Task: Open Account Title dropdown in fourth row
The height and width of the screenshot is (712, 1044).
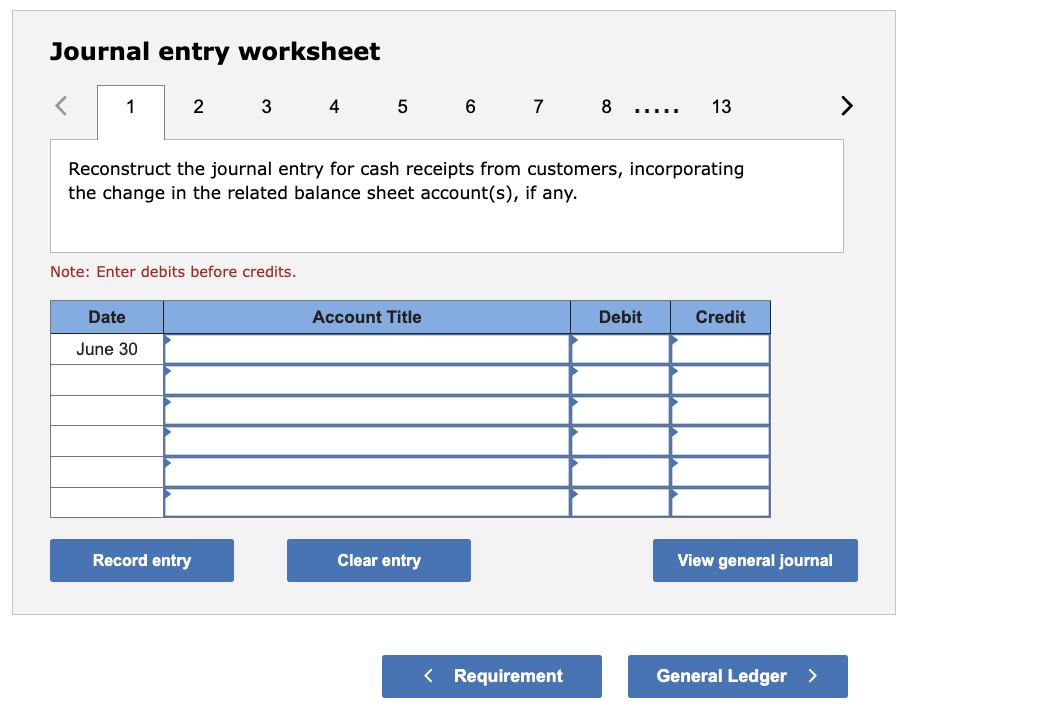Action: [367, 441]
